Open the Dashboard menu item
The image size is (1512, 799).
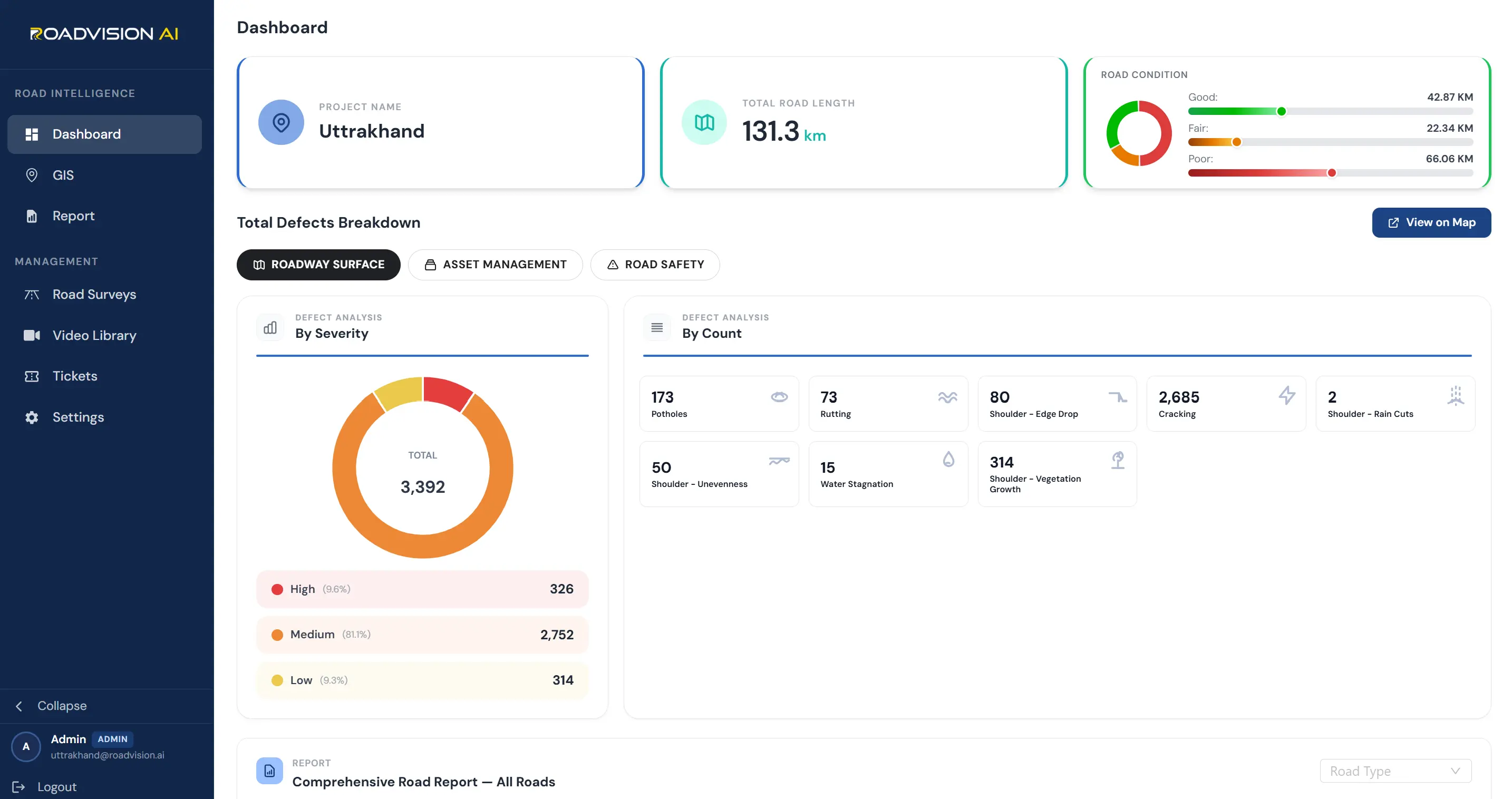coord(104,134)
